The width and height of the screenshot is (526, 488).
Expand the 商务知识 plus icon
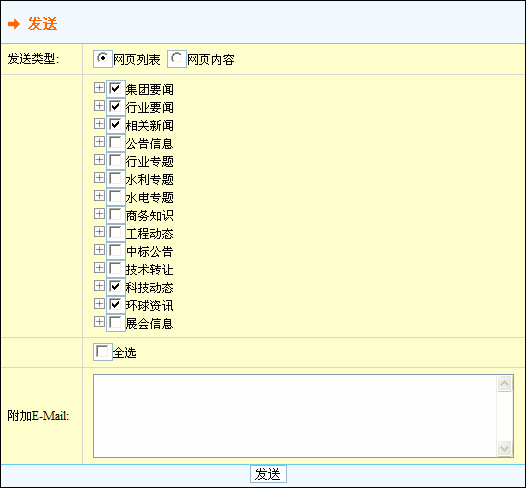click(99, 214)
